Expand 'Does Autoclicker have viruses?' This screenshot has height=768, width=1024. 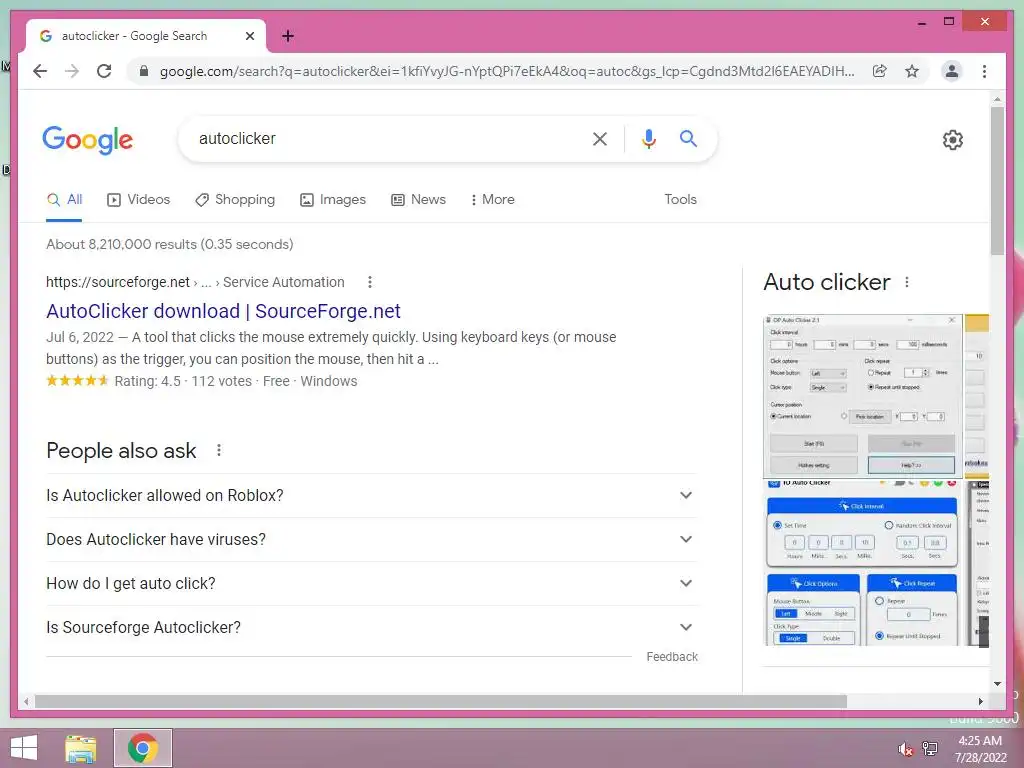tap(372, 539)
